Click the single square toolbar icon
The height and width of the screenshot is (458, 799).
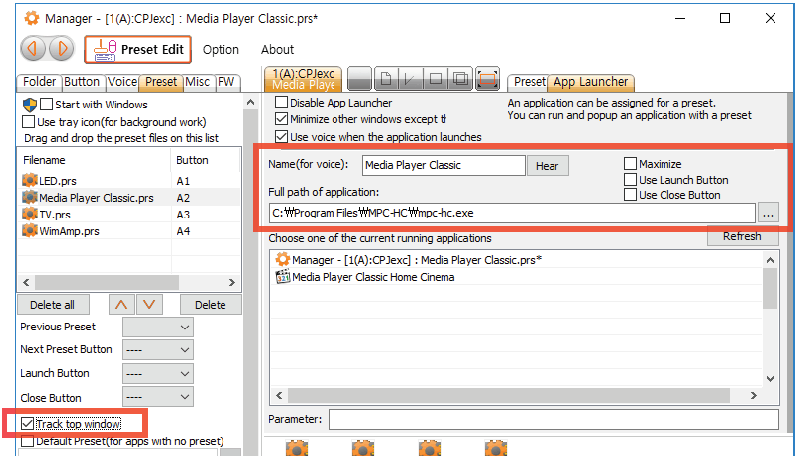pyautogui.click(x=436, y=79)
